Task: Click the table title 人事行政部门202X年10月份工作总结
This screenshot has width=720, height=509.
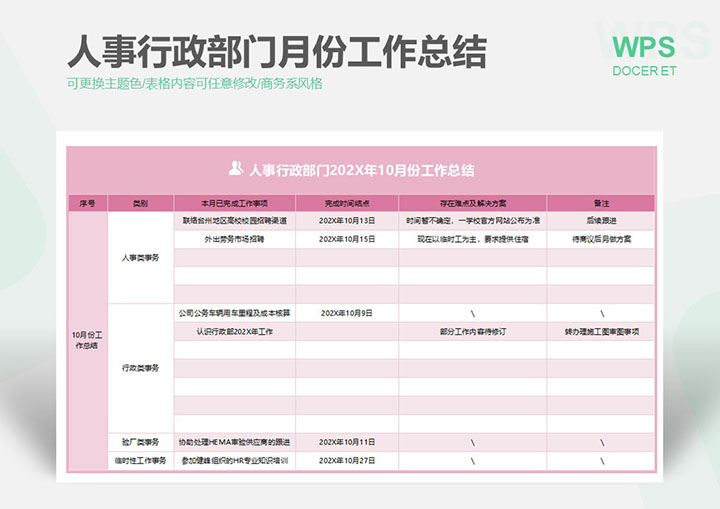Action: tap(361, 170)
